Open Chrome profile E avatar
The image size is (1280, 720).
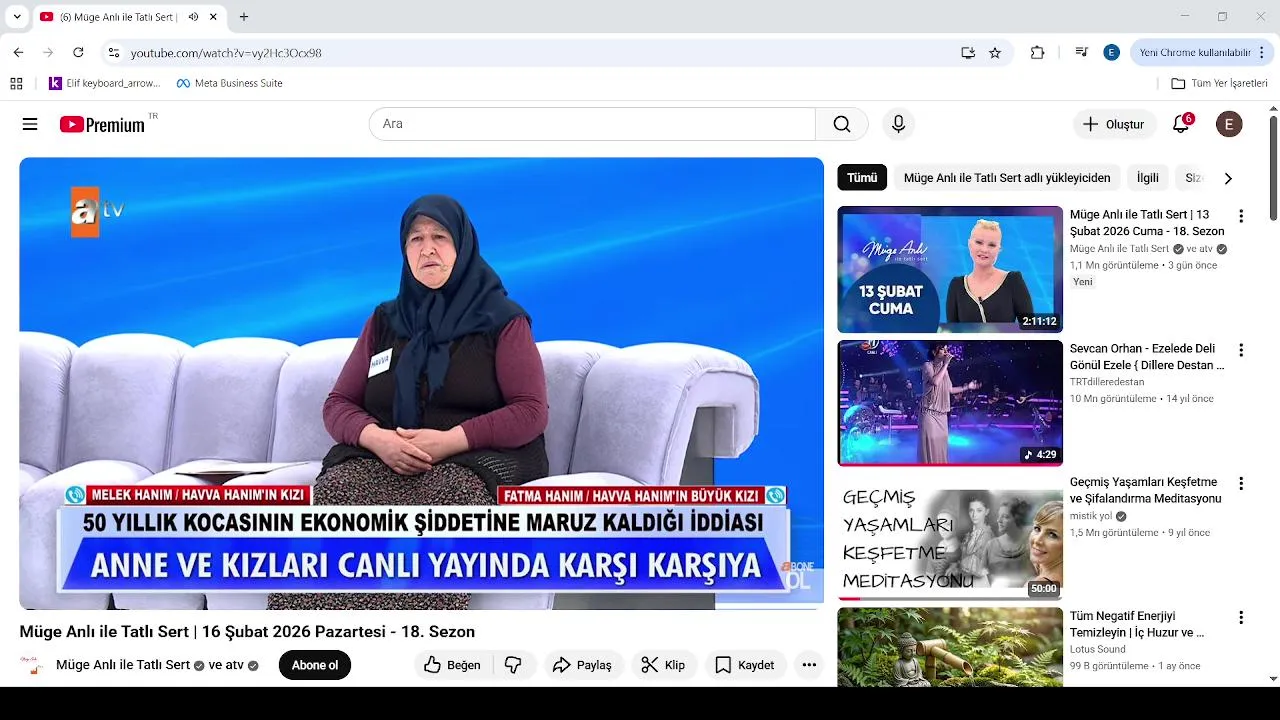point(1111,52)
